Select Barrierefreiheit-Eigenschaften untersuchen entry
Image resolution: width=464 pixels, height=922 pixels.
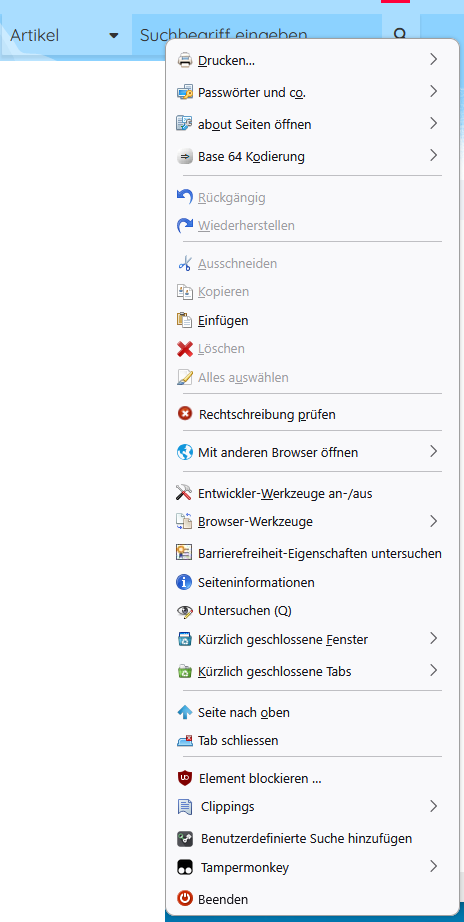tap(312, 553)
